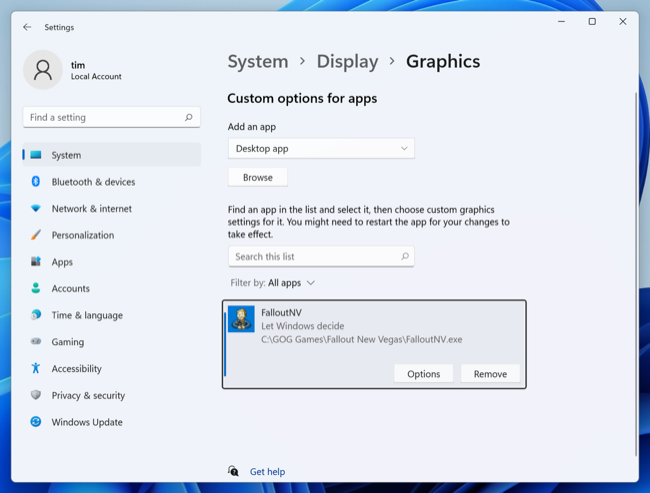The width and height of the screenshot is (650, 493).
Task: Open the Filter by All apps dropdown
Action: point(291,283)
